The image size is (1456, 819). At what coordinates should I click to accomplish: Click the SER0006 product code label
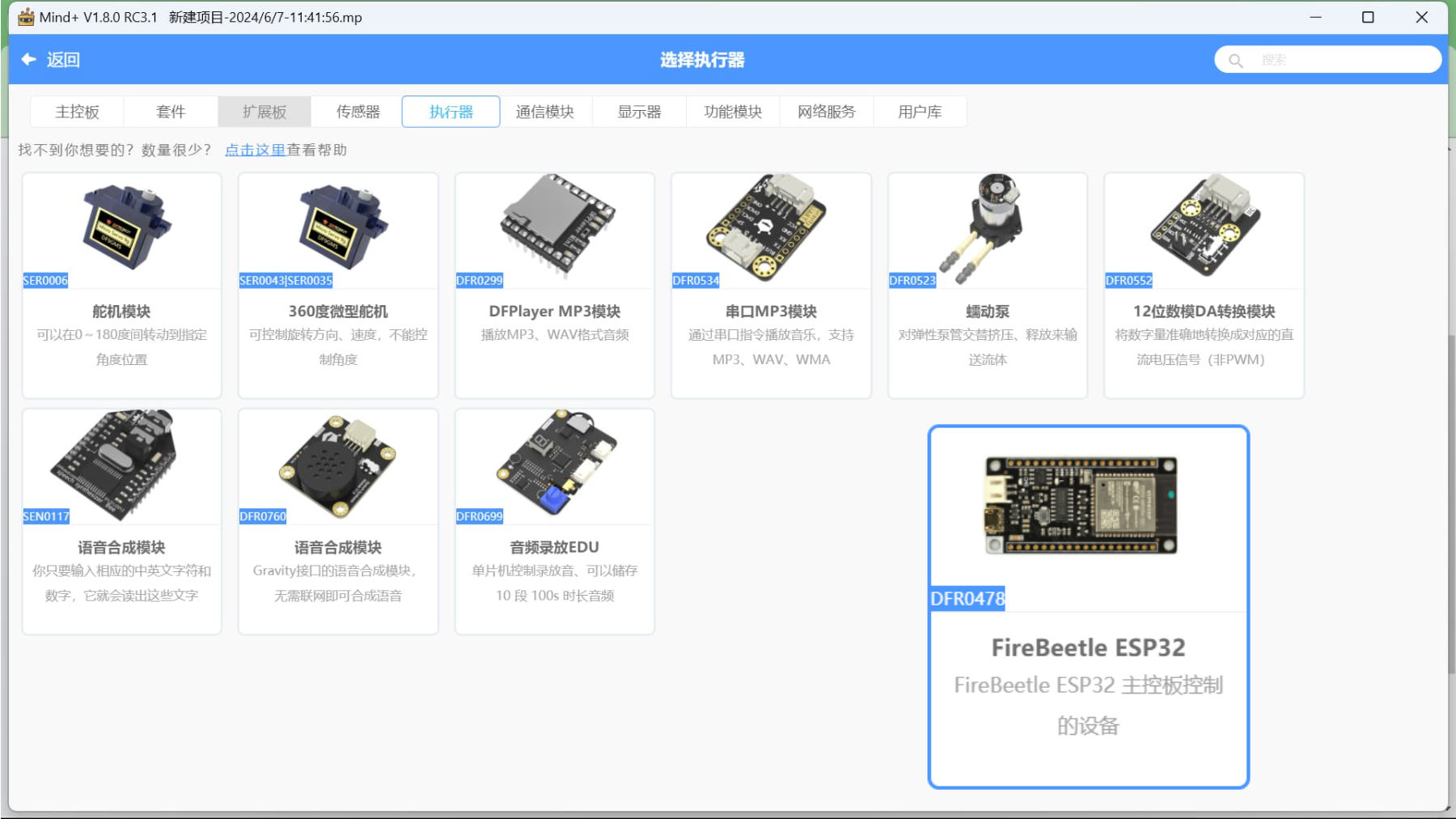(45, 281)
